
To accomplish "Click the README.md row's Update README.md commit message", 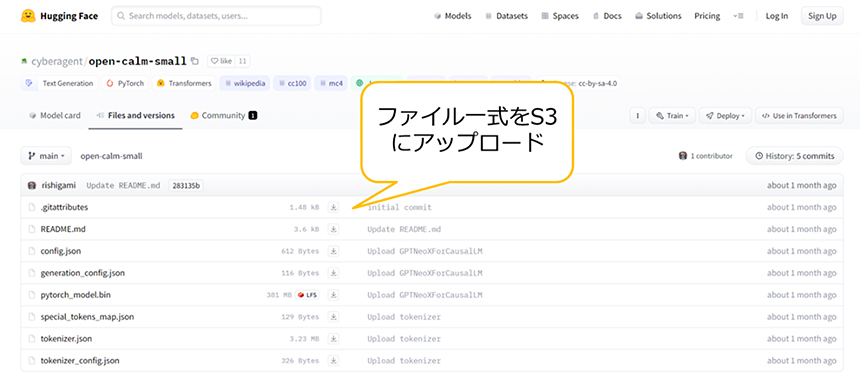I will coord(404,229).
